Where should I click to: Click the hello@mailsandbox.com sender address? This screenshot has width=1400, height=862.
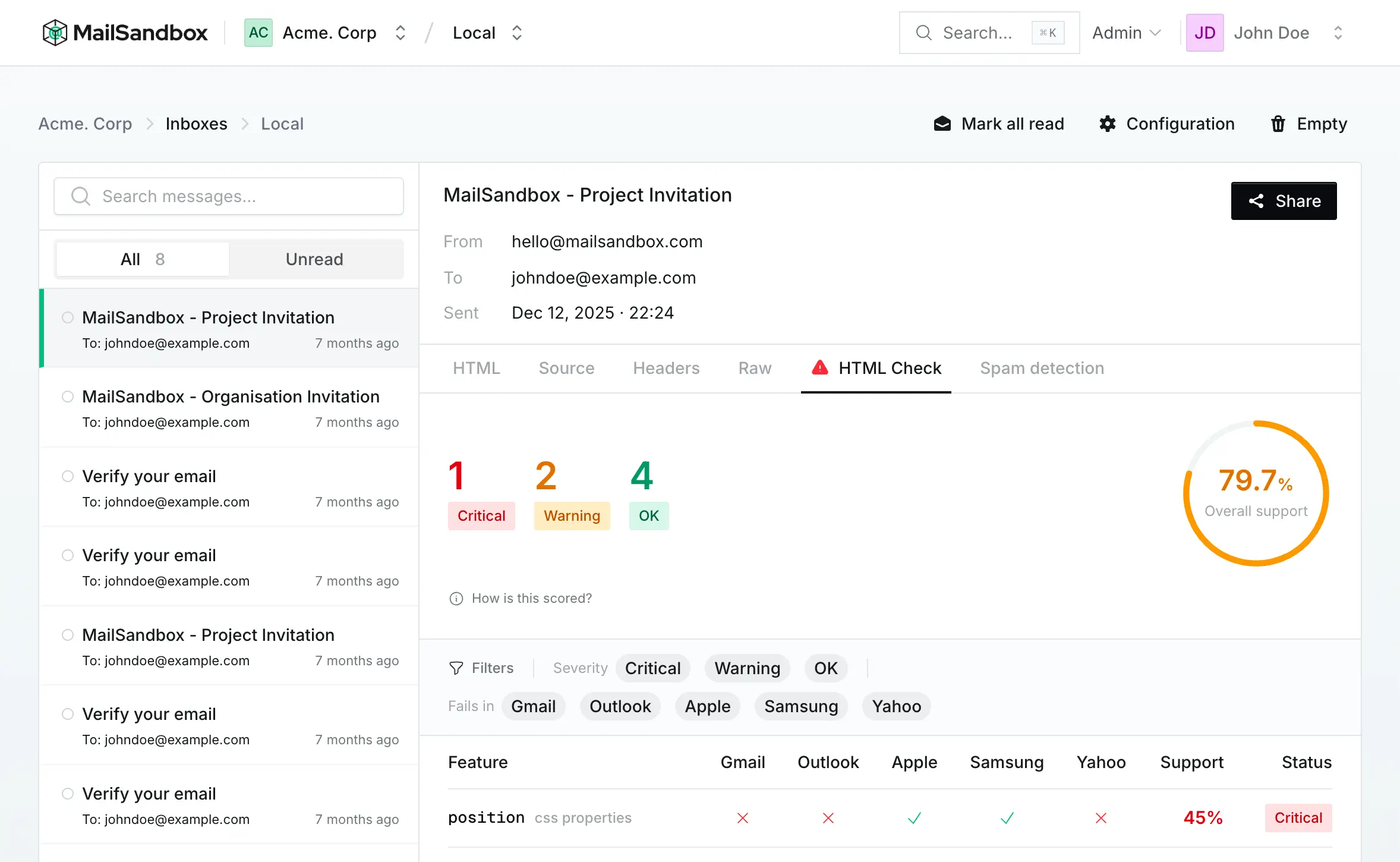[607, 241]
